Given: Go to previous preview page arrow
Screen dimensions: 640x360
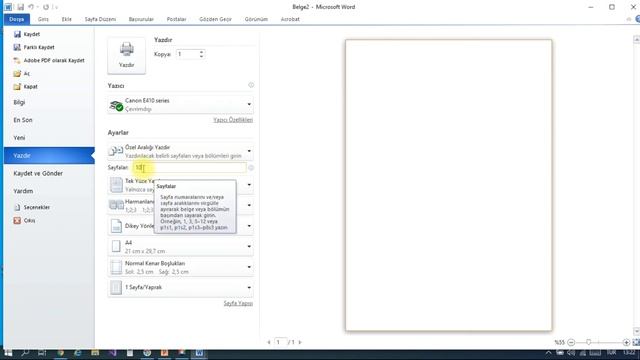Looking at the screenshot, I should pos(269,342).
